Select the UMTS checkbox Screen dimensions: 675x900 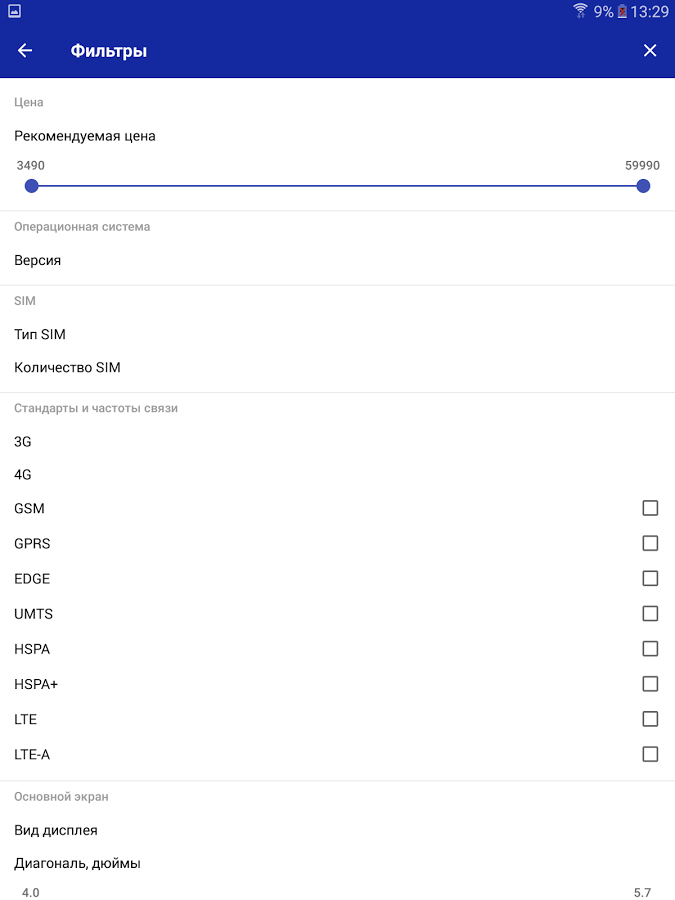(x=650, y=614)
